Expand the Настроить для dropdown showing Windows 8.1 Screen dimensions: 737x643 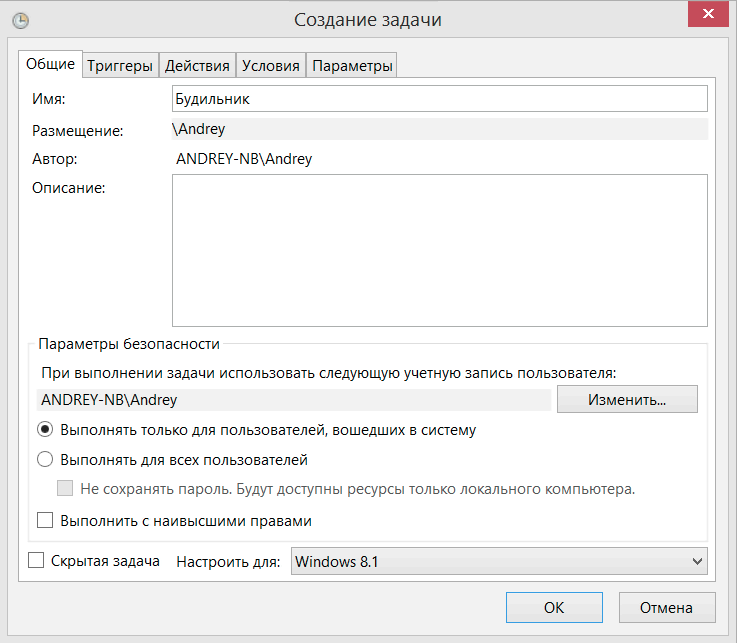pos(499,562)
